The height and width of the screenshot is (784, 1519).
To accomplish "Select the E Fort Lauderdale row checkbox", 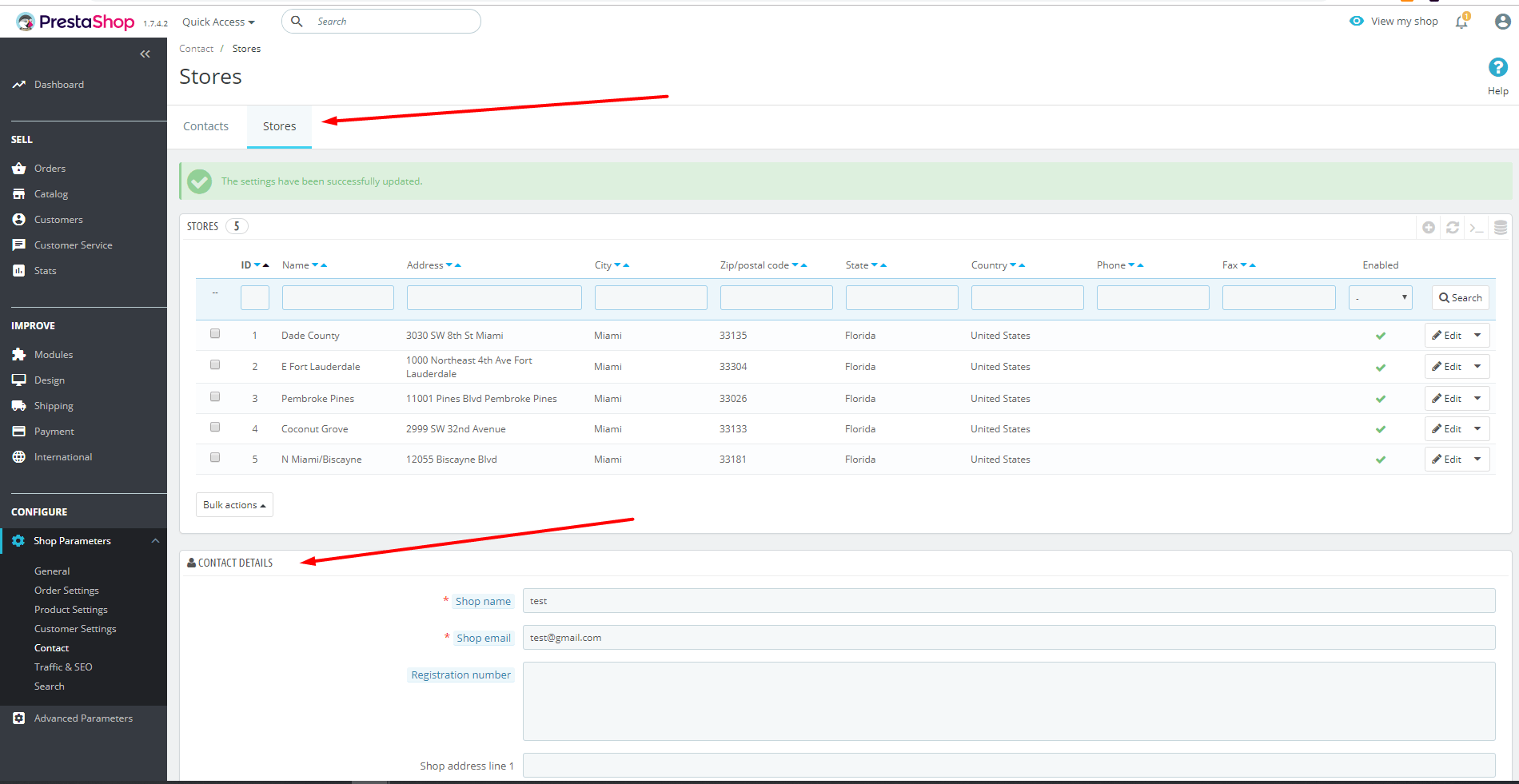I will click(215, 365).
